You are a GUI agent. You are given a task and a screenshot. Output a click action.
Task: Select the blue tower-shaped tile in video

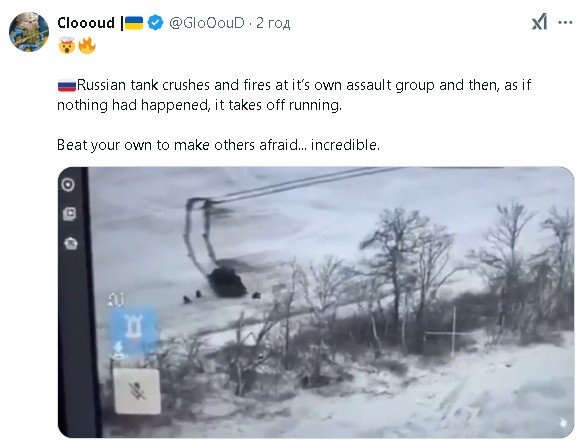(x=133, y=326)
